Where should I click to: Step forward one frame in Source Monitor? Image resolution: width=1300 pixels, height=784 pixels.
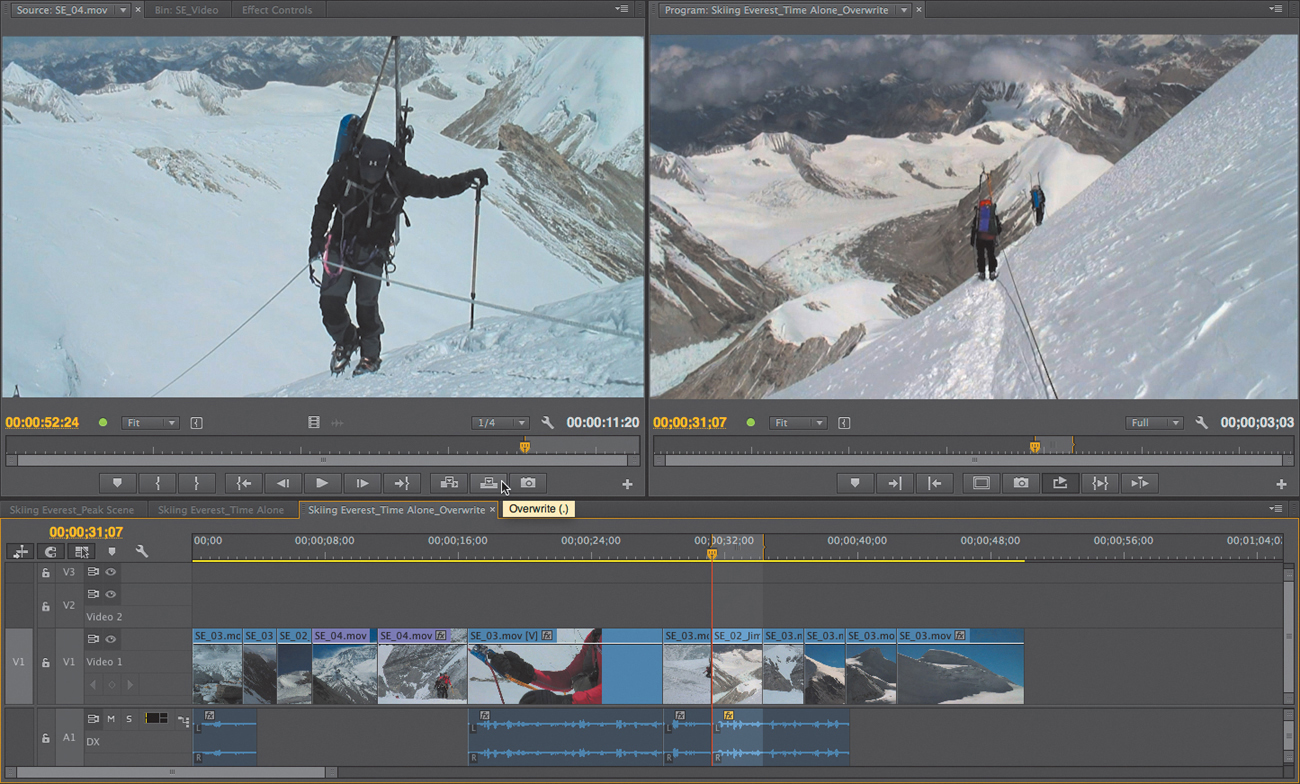(362, 483)
